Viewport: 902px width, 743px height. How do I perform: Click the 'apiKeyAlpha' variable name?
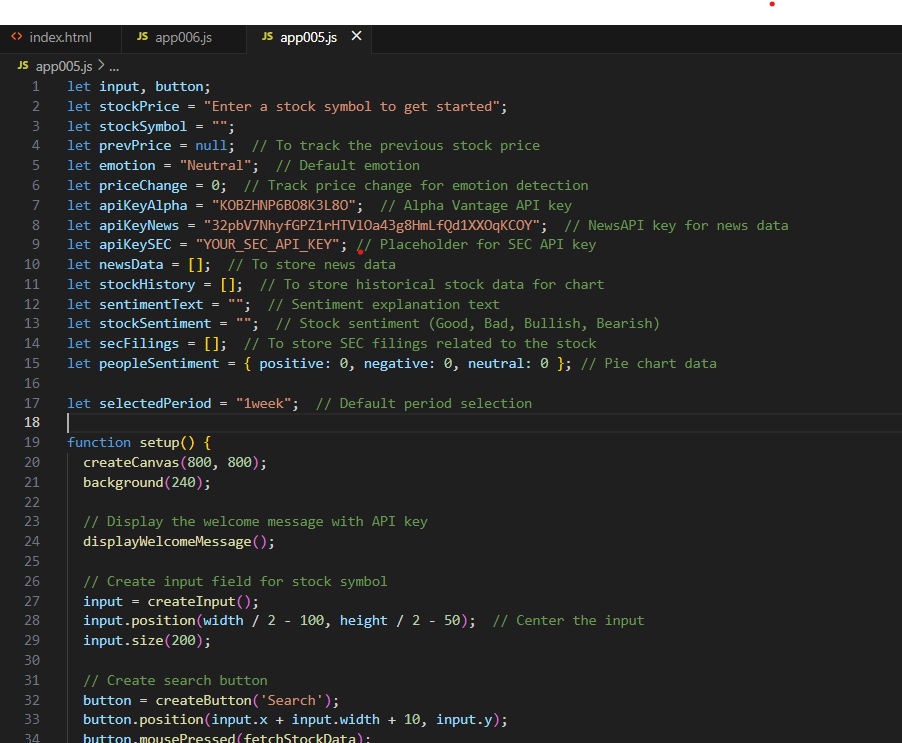pos(143,206)
